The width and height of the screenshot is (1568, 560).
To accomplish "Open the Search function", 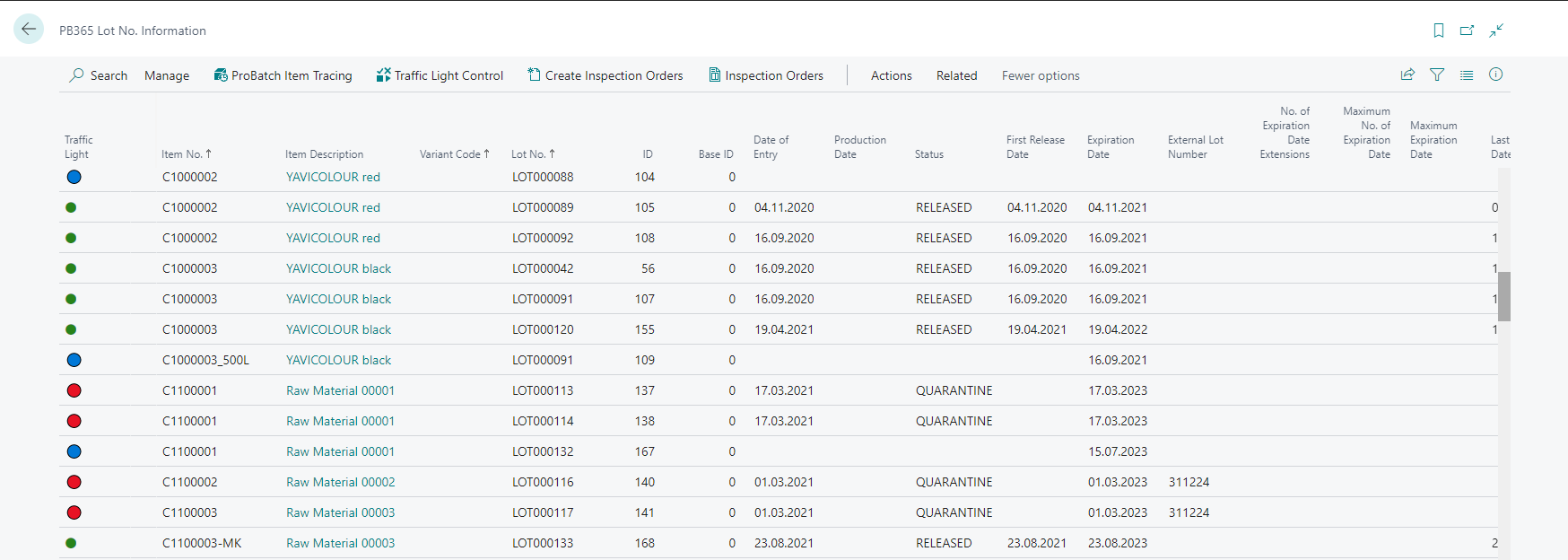I will (99, 75).
